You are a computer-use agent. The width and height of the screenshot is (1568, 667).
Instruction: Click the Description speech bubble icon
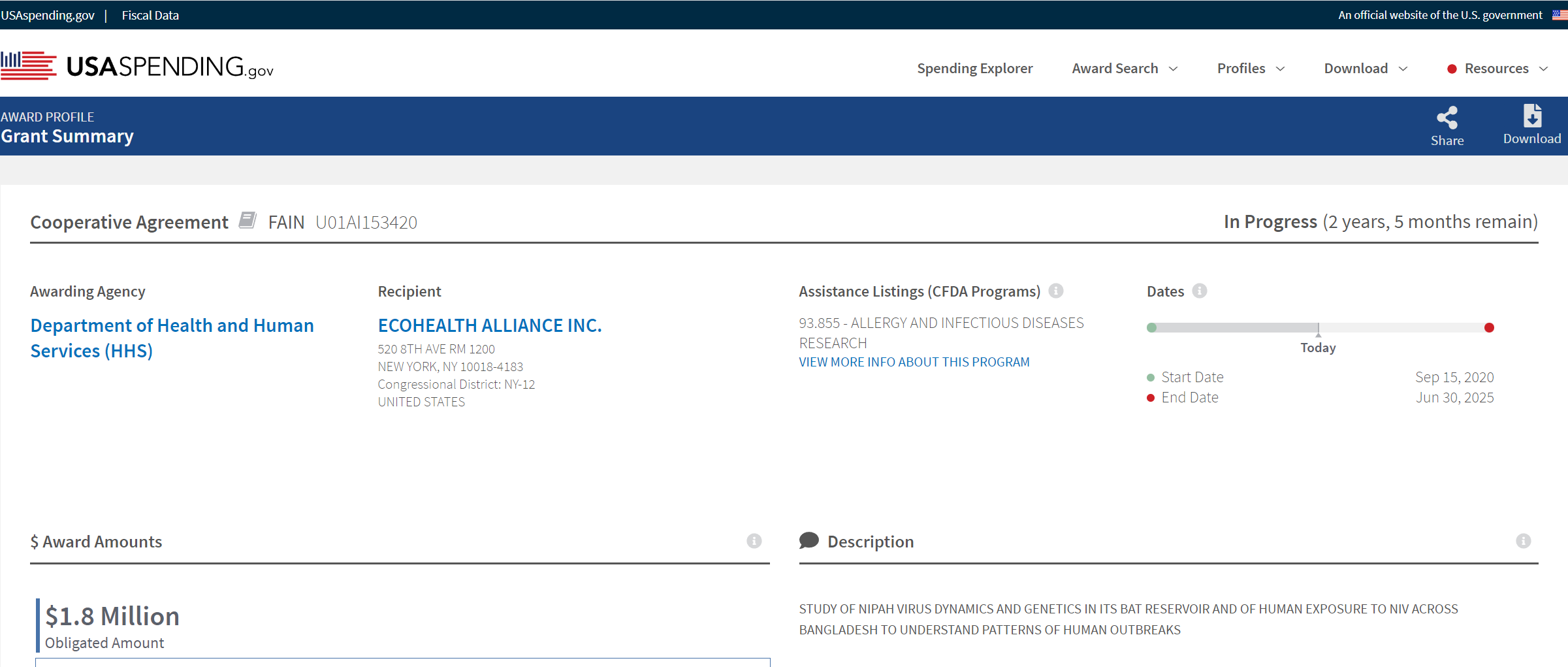(808, 540)
